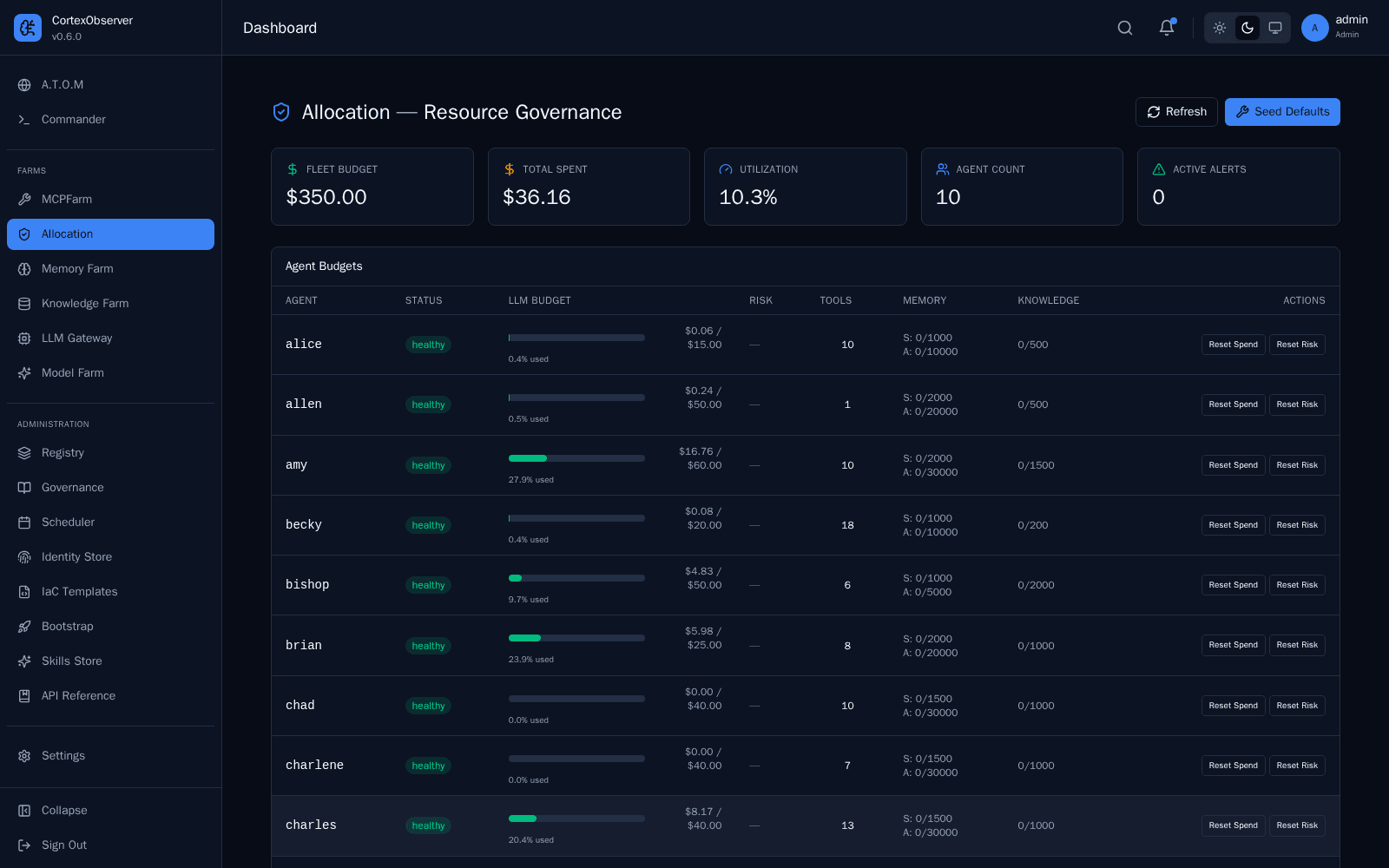Click the Fleet Budget card
This screenshot has height=868, width=1389.
pos(372,187)
